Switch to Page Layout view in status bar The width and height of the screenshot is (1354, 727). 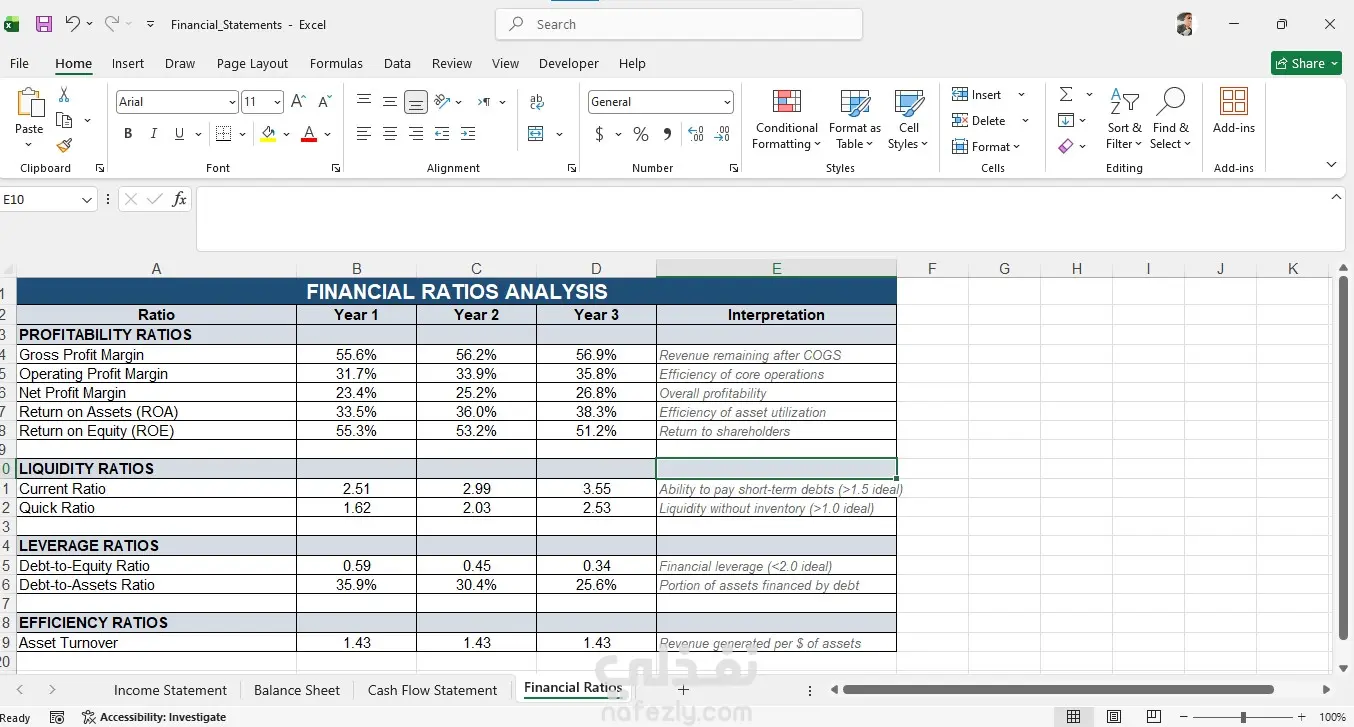pos(1114,717)
